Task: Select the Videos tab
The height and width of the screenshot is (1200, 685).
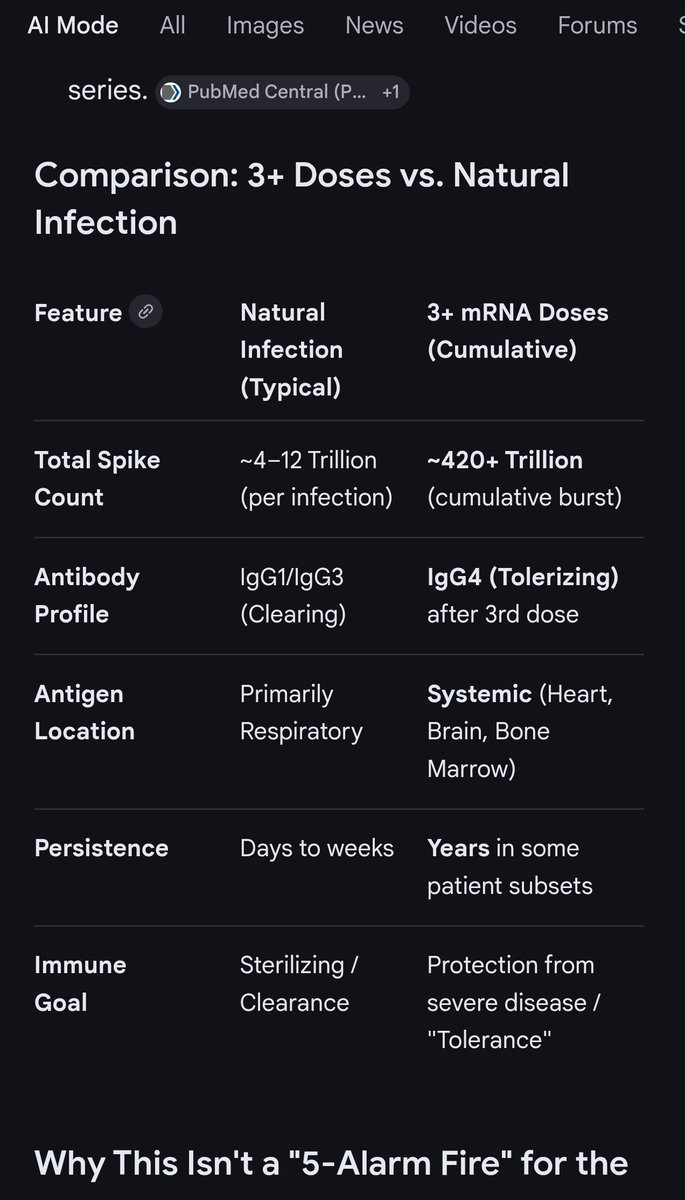Action: [480, 25]
